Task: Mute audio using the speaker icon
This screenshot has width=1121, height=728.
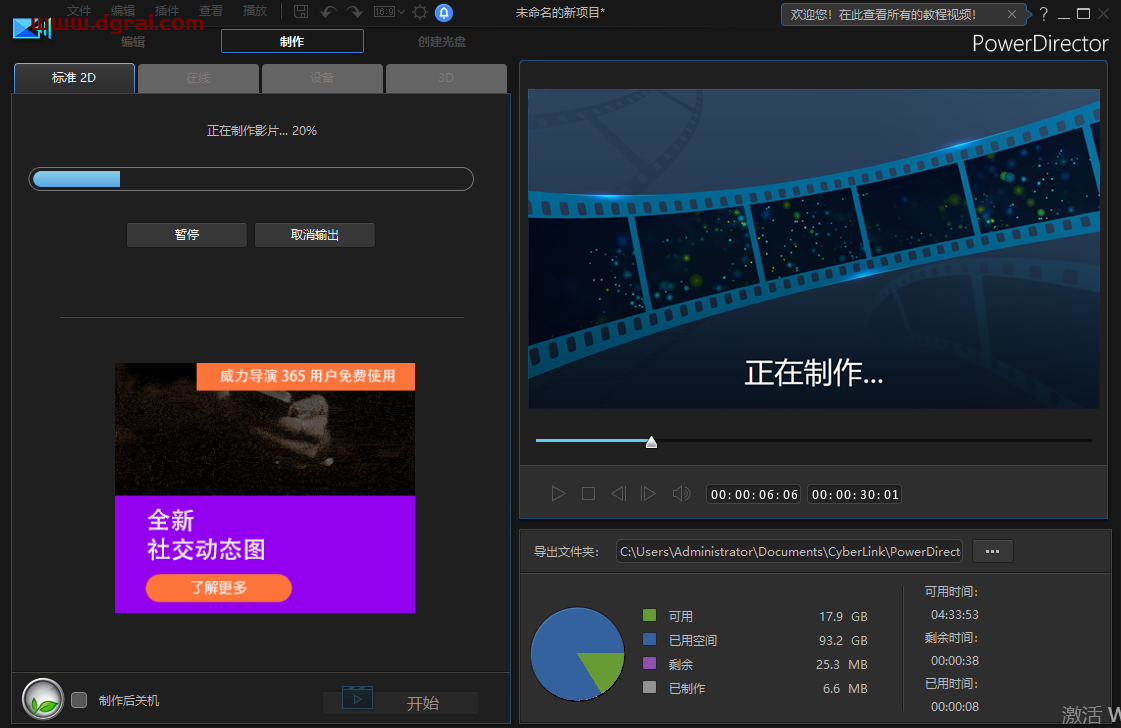Action: [x=681, y=493]
